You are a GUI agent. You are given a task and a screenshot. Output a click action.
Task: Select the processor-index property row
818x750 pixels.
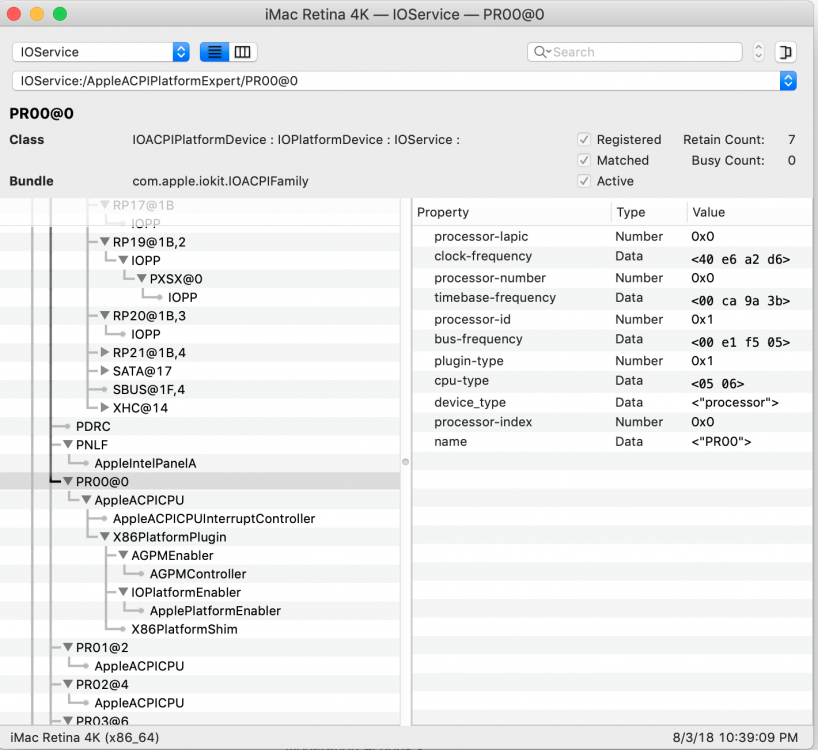pos(612,422)
